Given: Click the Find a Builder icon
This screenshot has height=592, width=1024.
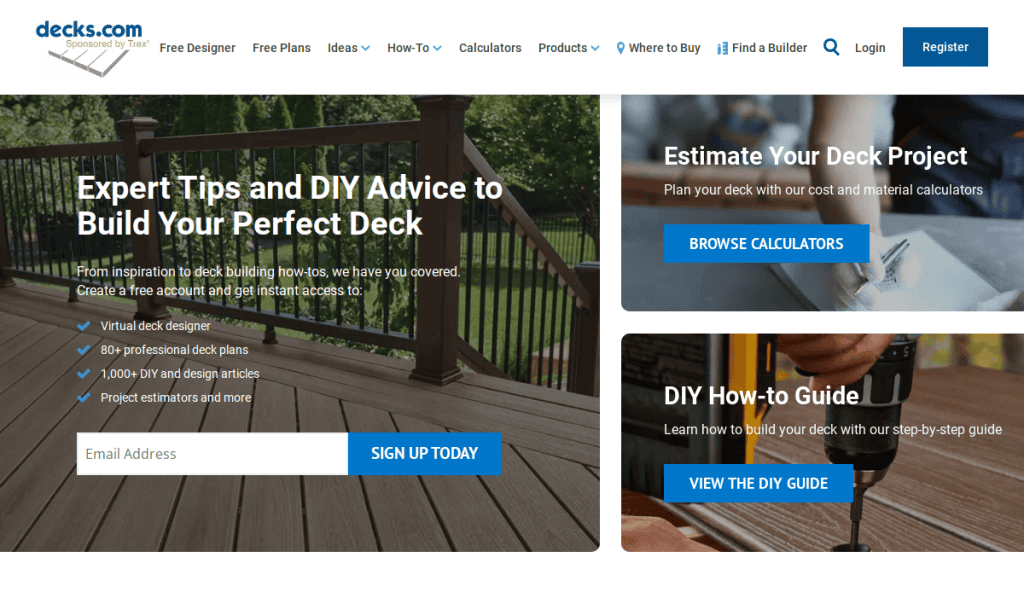Looking at the screenshot, I should click(x=722, y=48).
